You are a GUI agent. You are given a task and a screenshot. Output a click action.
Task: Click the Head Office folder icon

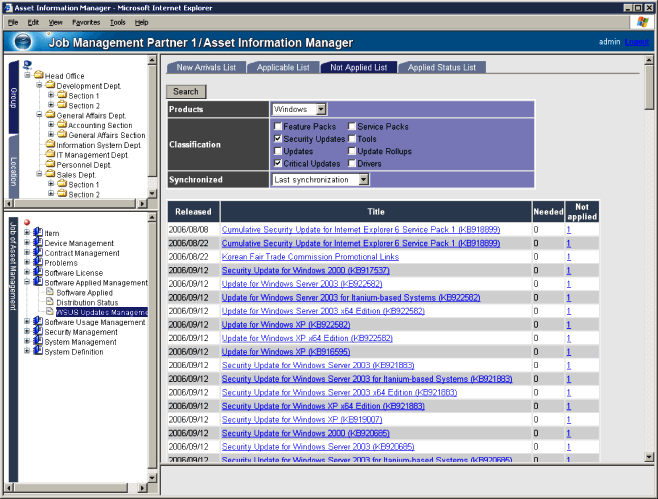38,76
